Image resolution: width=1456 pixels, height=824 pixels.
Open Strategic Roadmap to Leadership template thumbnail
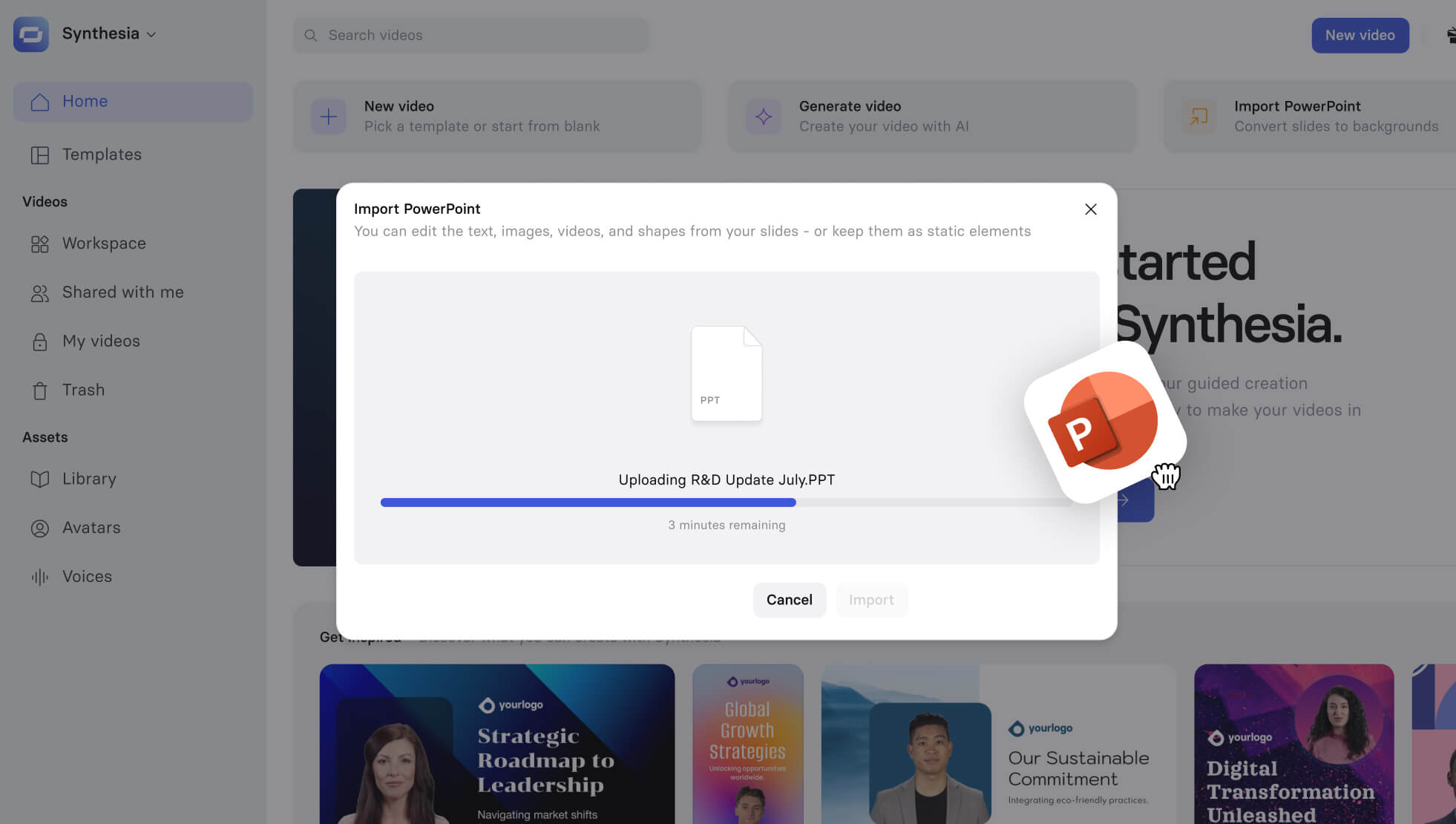496,743
